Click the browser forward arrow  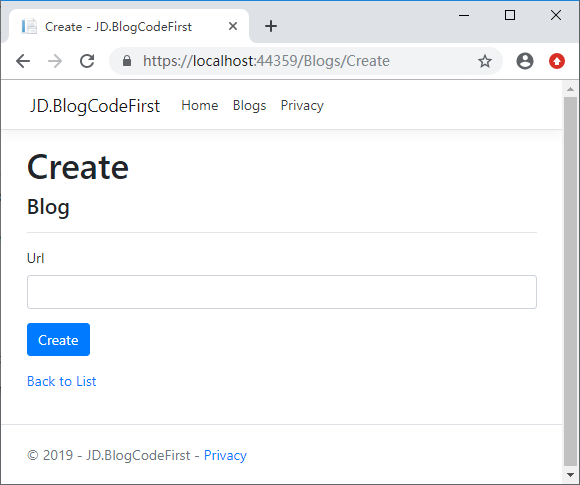click(x=55, y=61)
